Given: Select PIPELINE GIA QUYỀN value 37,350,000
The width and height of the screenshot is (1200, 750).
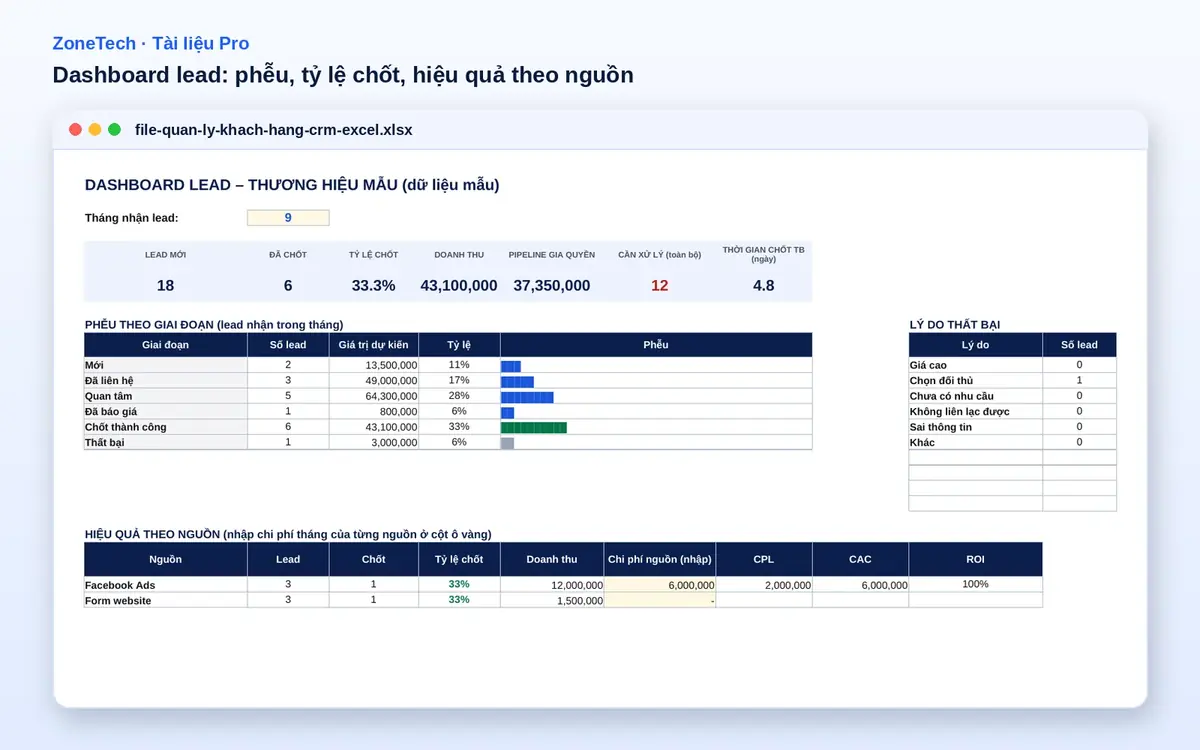Looking at the screenshot, I should tap(552, 285).
